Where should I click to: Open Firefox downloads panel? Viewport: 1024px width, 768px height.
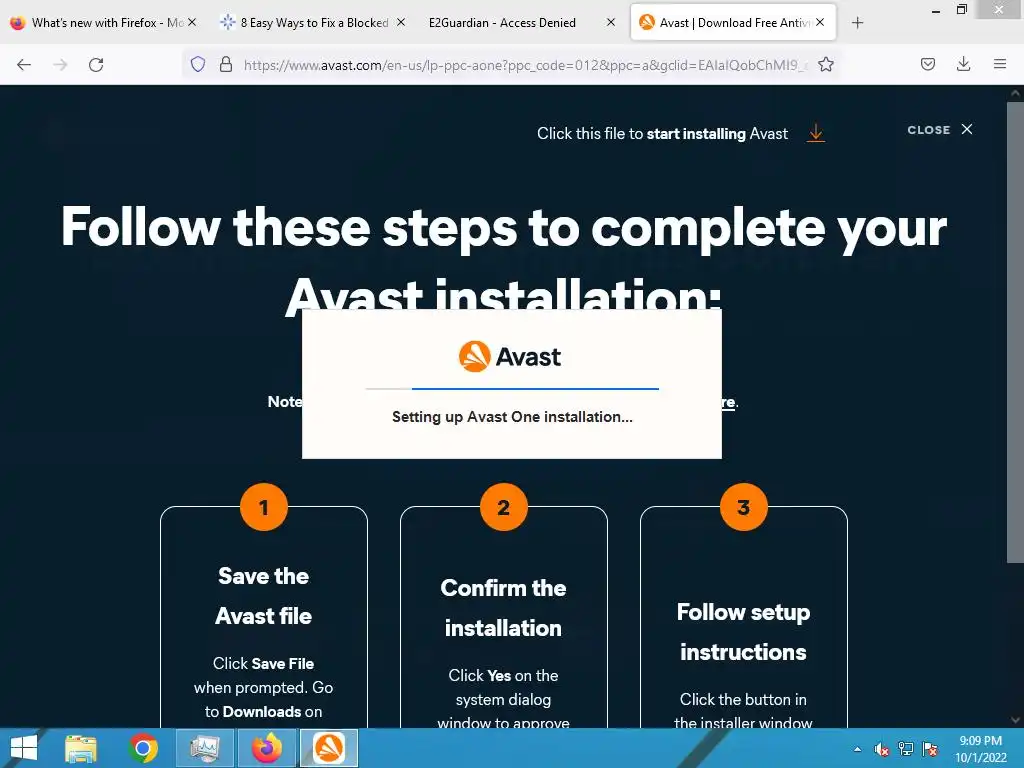point(963,64)
